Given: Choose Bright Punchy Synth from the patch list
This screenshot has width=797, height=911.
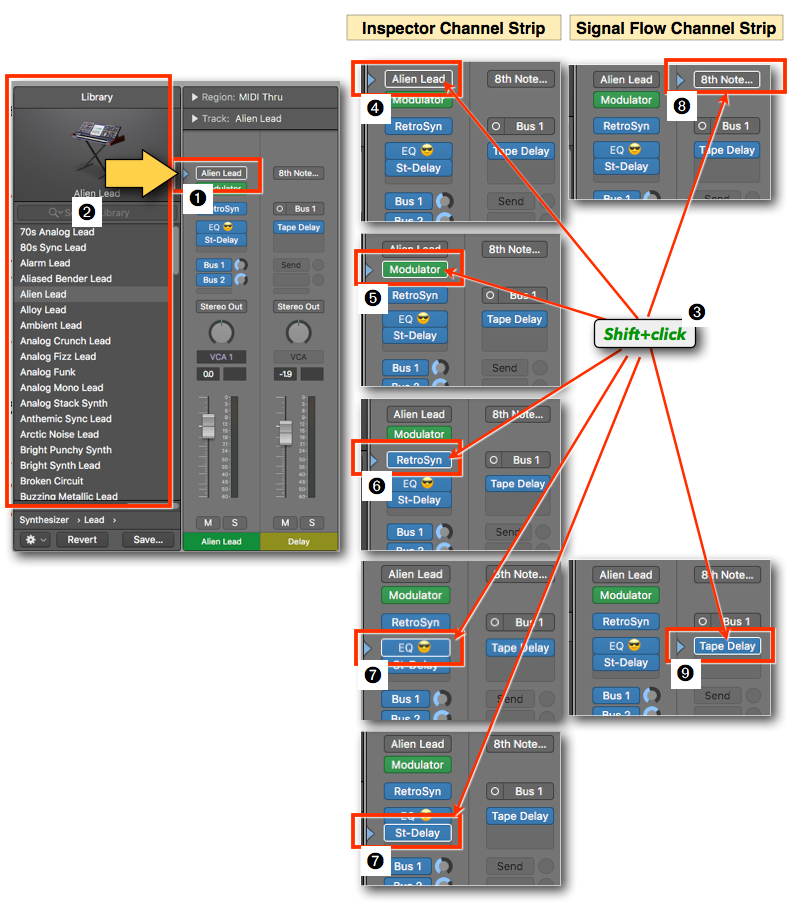Looking at the screenshot, I should click(x=66, y=450).
